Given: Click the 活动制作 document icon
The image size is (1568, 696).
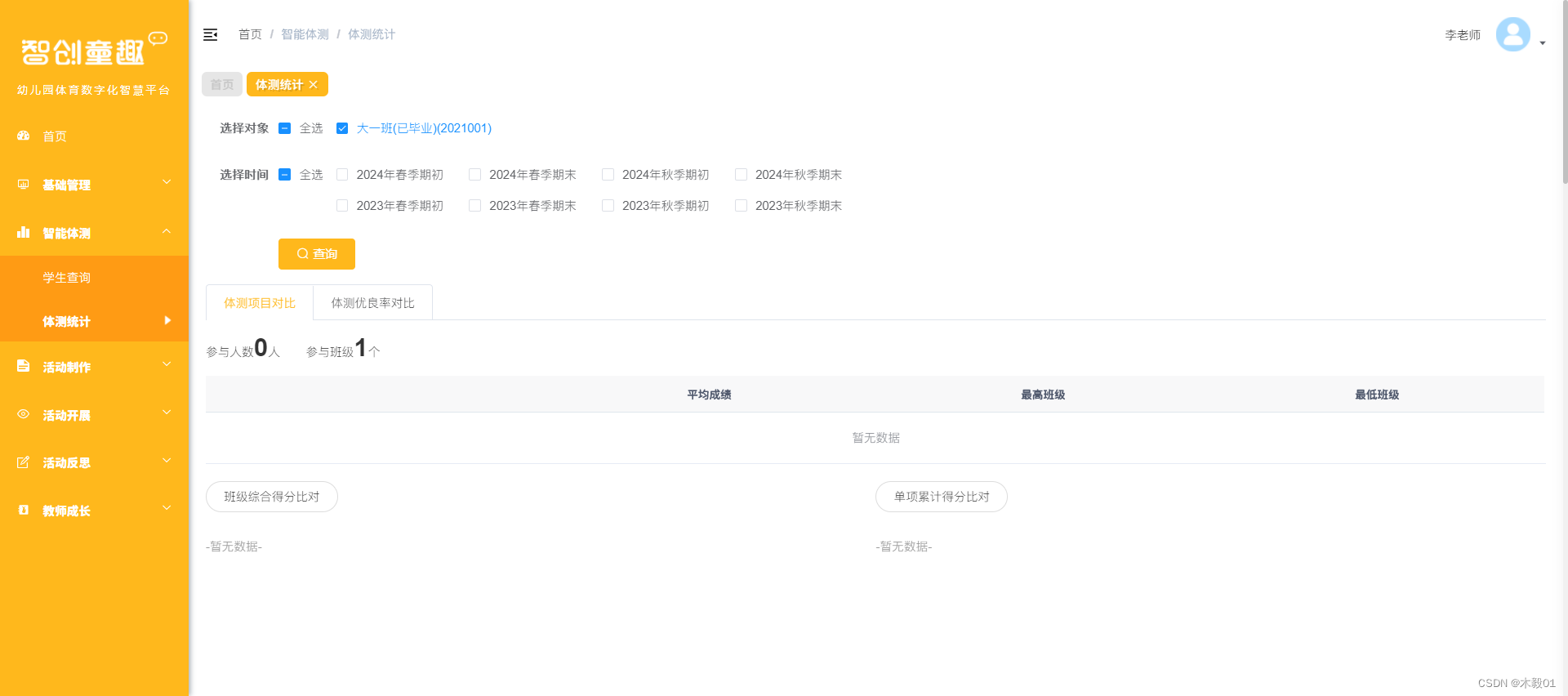Looking at the screenshot, I should tap(24, 366).
